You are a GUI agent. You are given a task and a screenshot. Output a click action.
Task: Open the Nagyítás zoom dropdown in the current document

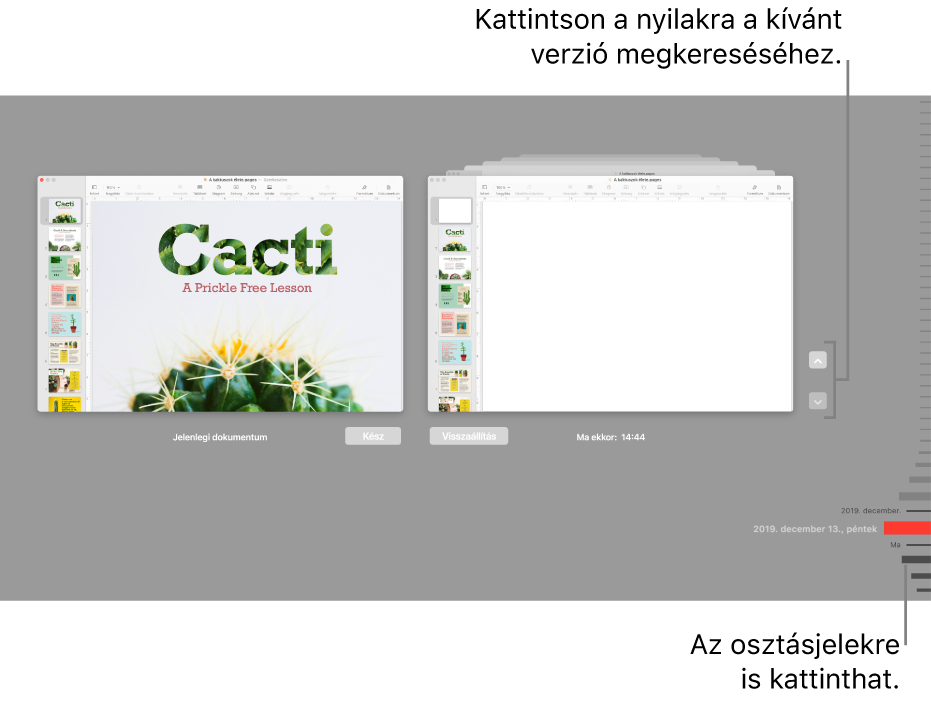click(113, 187)
